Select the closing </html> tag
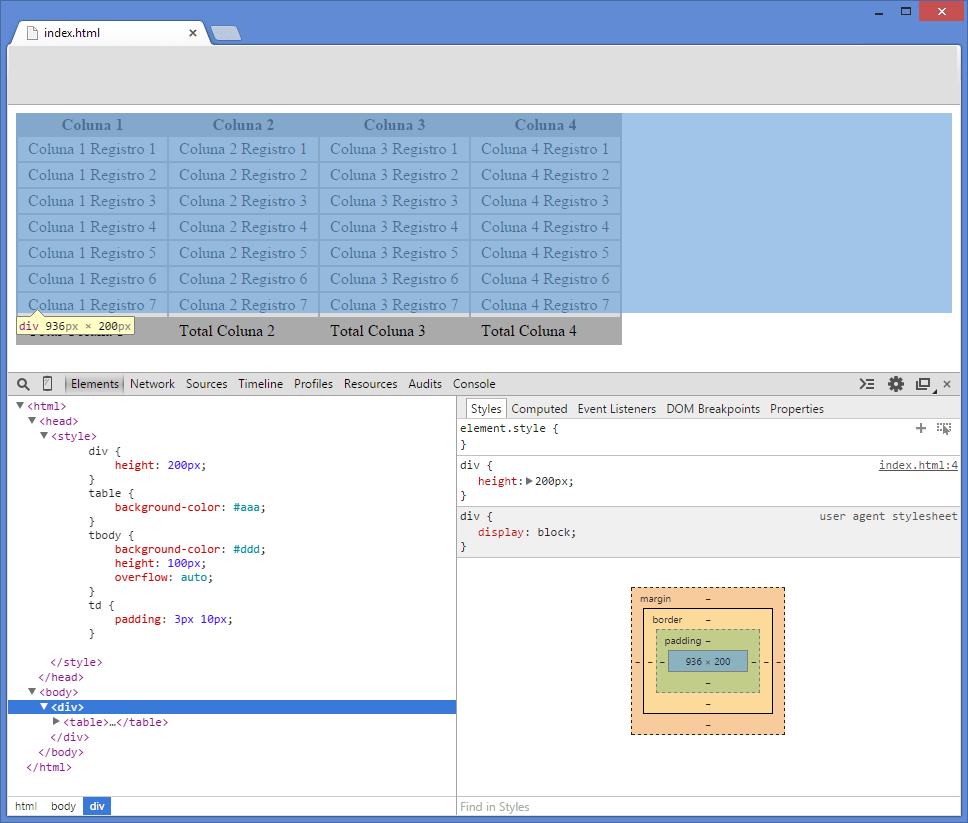 [49, 767]
